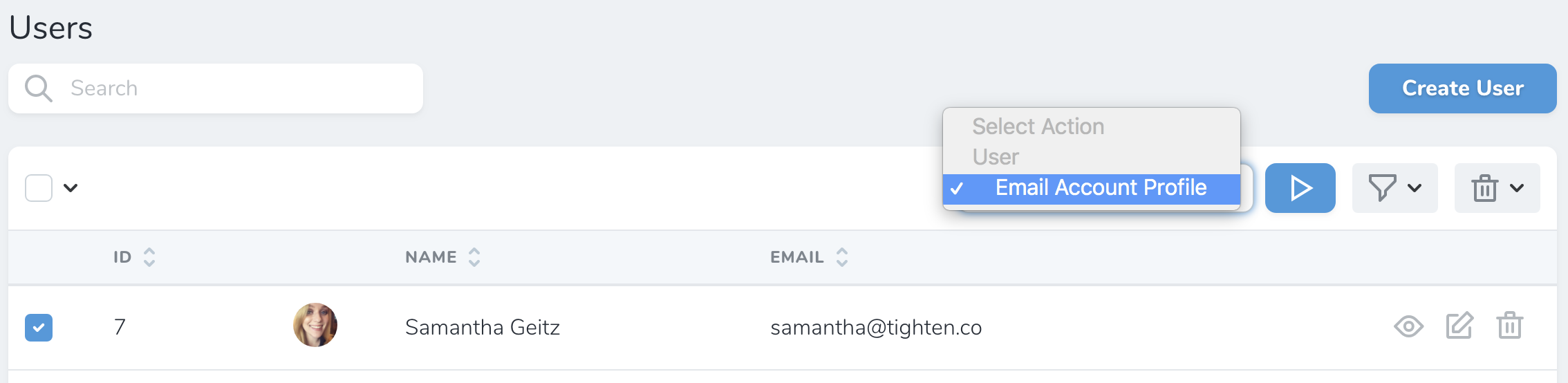Sort by Email using the sort arrows

[x=842, y=257]
